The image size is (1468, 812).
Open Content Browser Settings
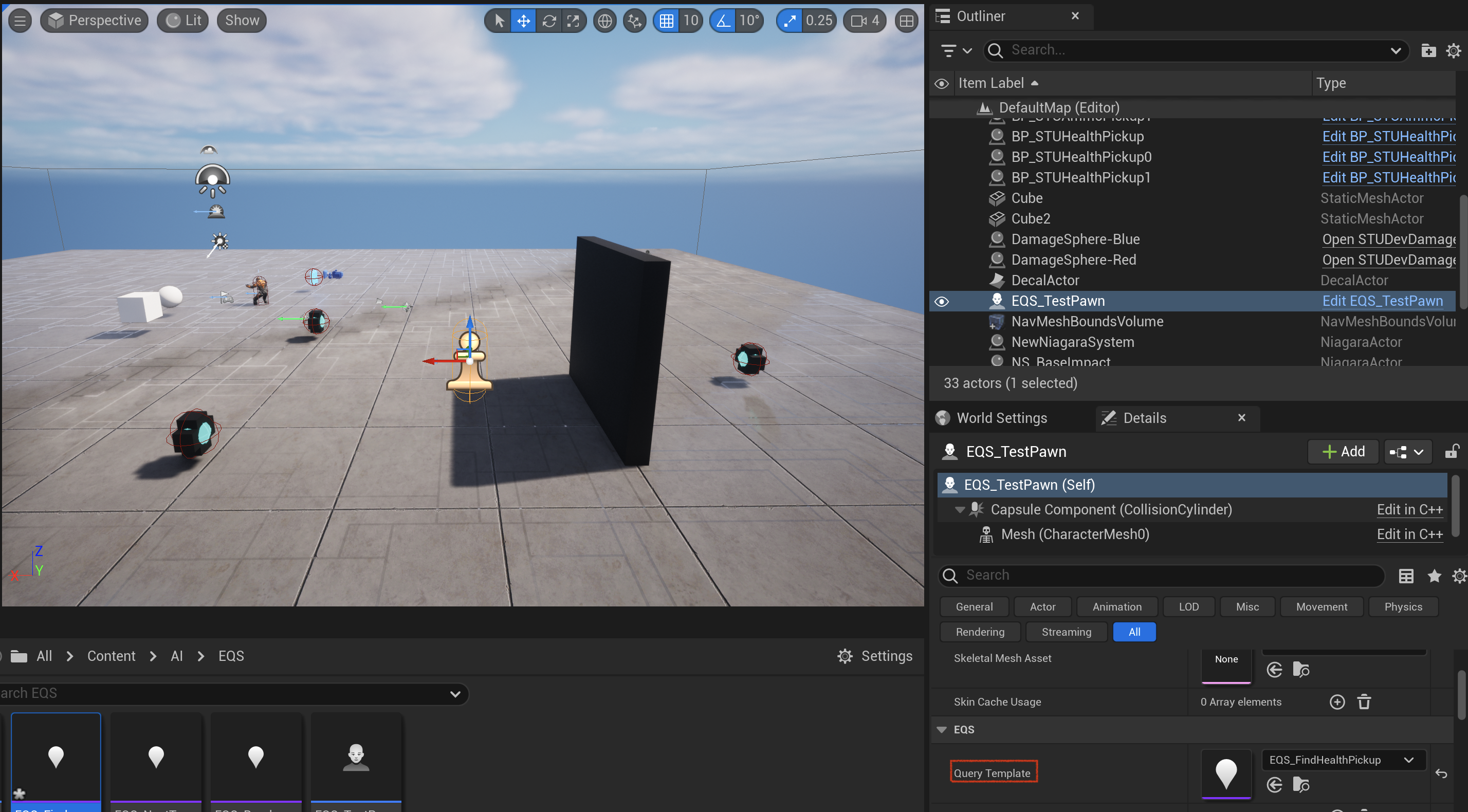(x=875, y=656)
